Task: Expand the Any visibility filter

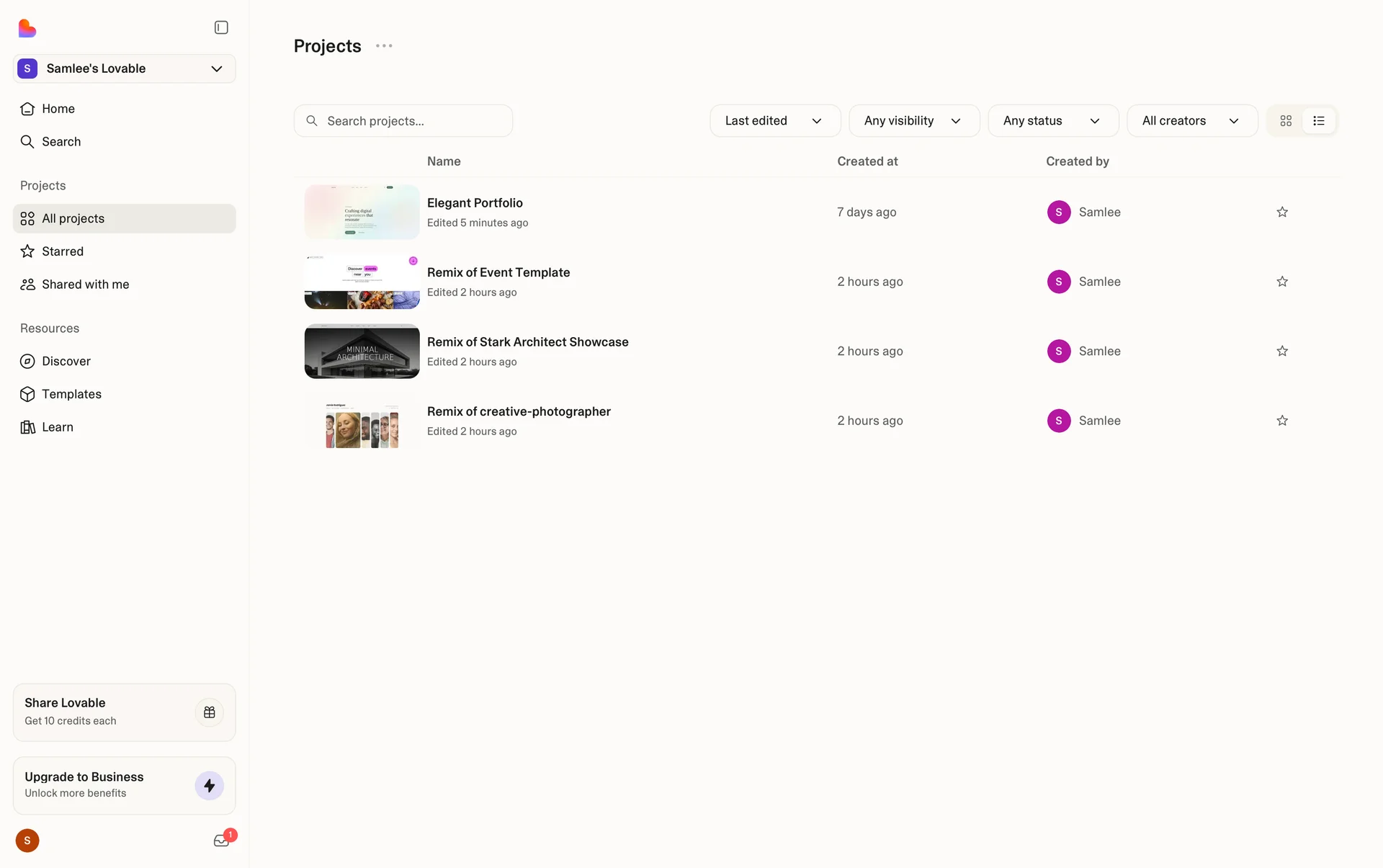Action: point(913,121)
